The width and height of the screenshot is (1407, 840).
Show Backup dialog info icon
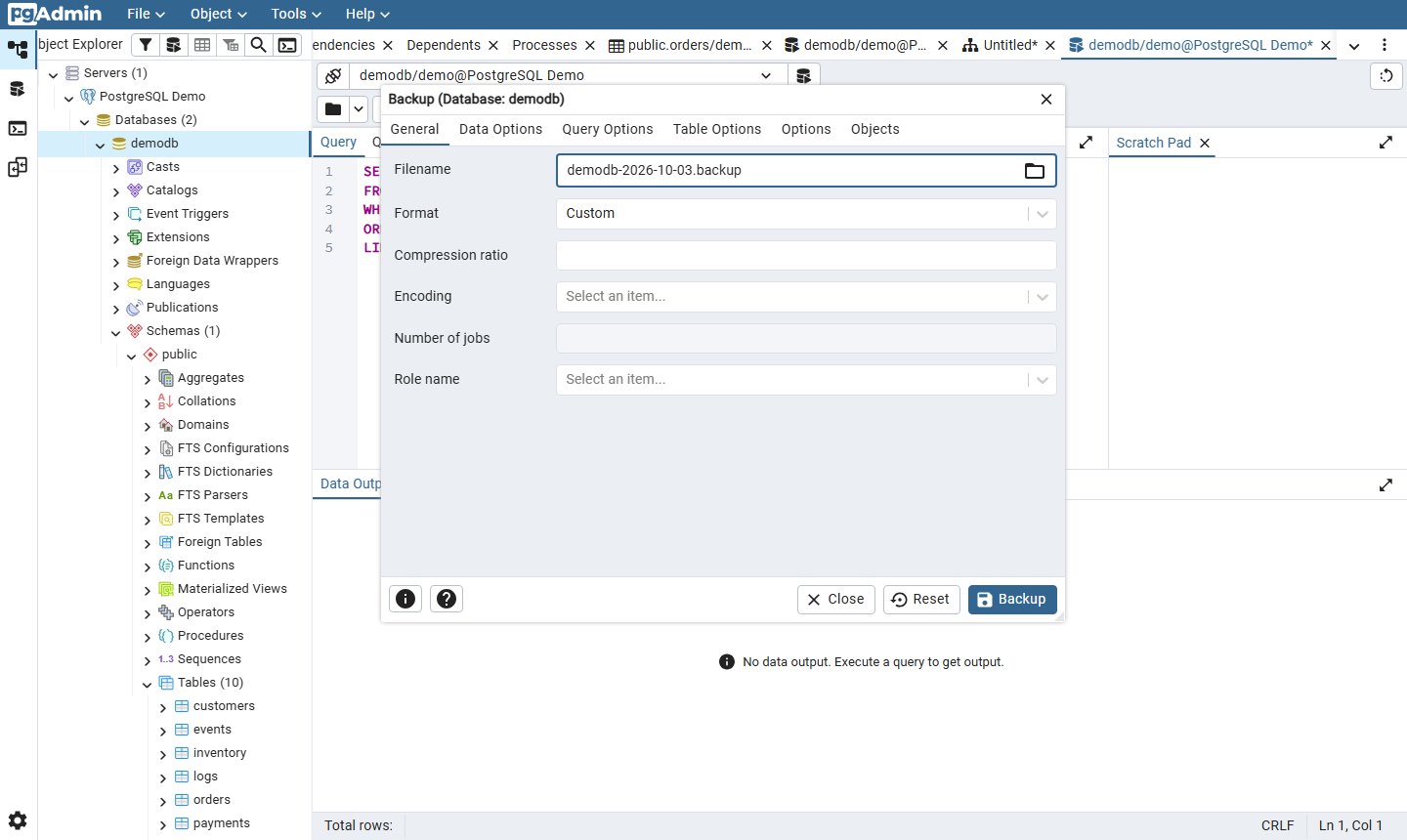(405, 599)
